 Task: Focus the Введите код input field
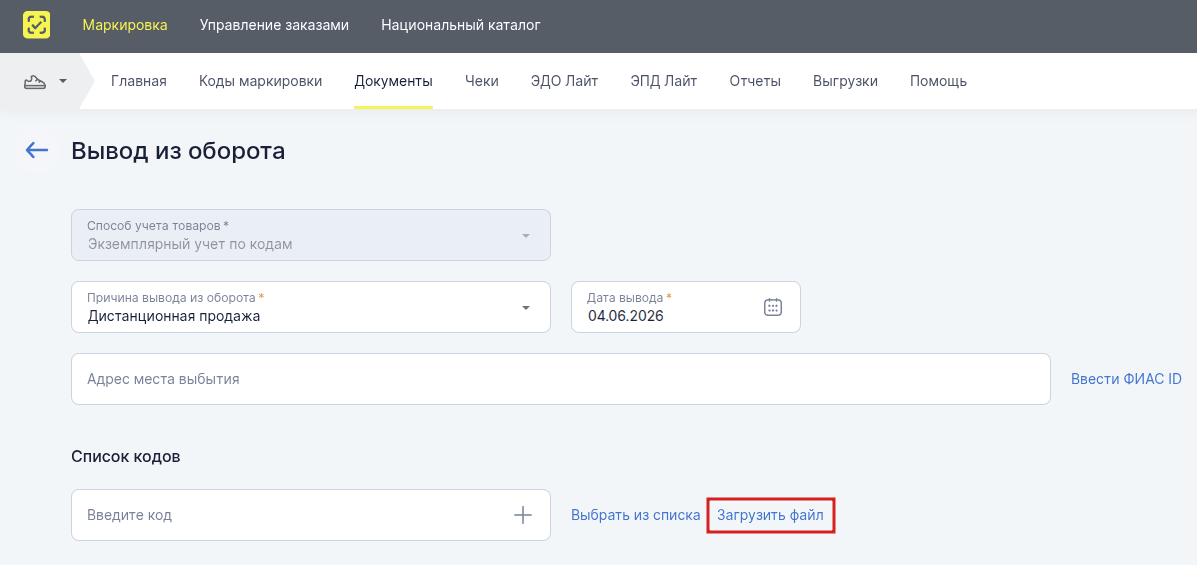[311, 515]
